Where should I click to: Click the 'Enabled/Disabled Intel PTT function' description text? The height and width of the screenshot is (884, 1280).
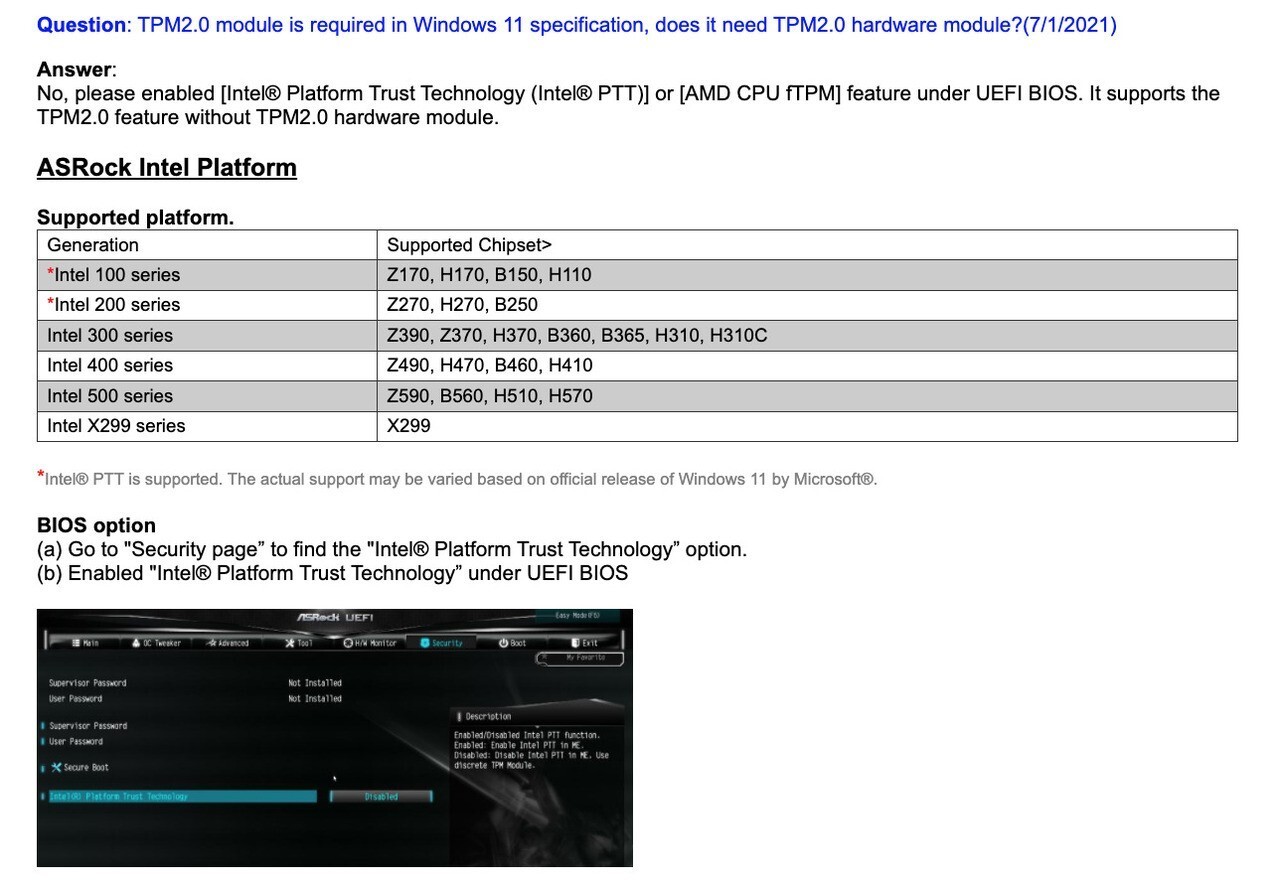[527, 735]
